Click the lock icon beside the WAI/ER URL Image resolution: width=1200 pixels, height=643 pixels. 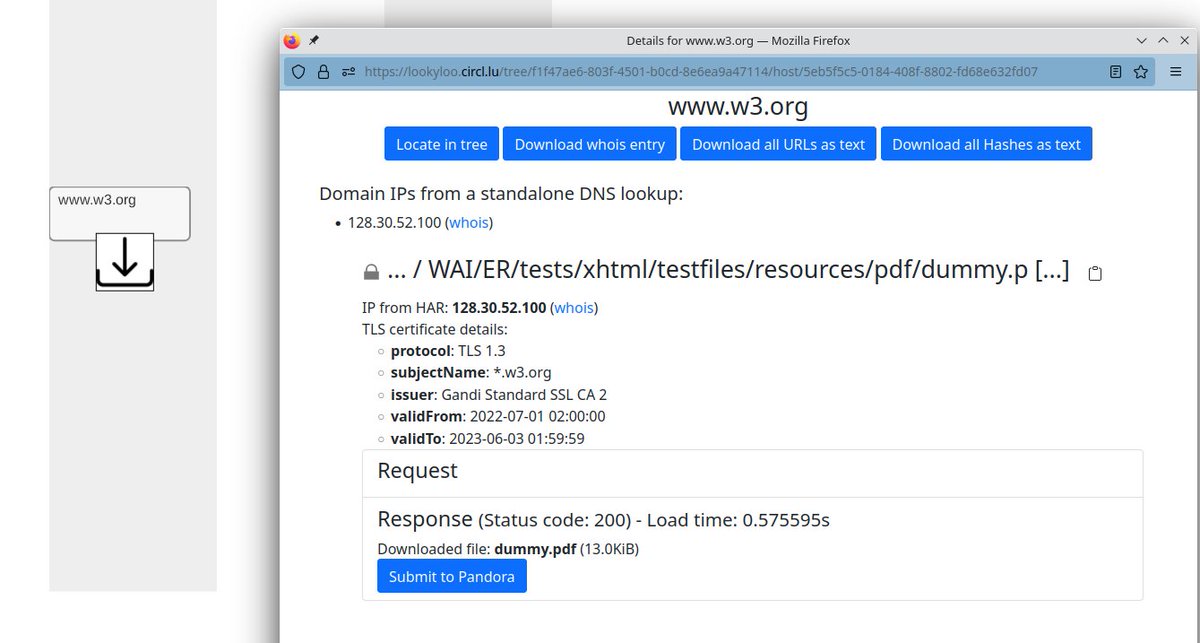tap(371, 272)
